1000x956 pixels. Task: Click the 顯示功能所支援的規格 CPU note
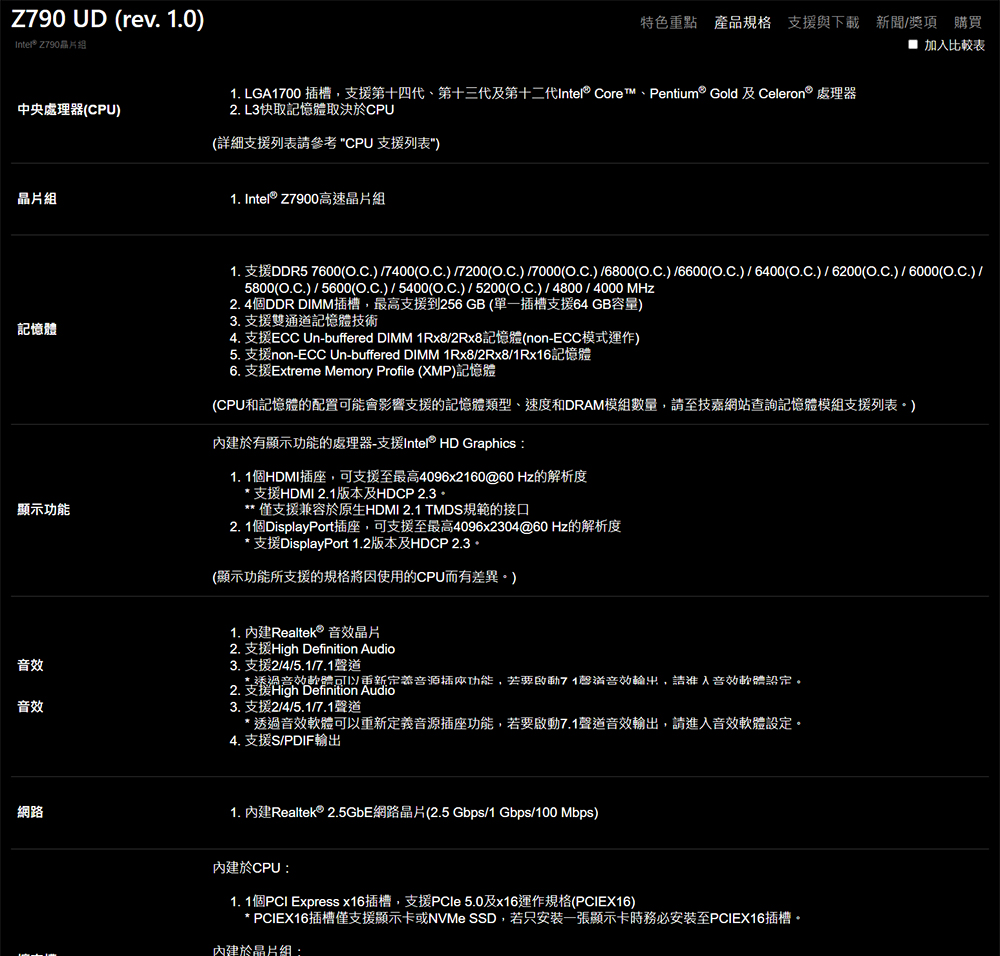pyautogui.click(x=364, y=577)
